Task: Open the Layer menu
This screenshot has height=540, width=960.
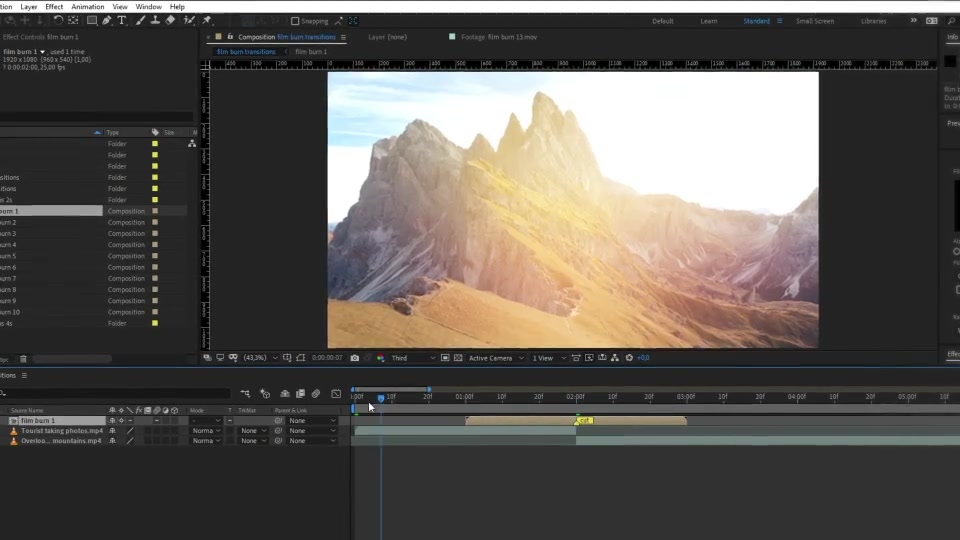Action: click(x=29, y=7)
